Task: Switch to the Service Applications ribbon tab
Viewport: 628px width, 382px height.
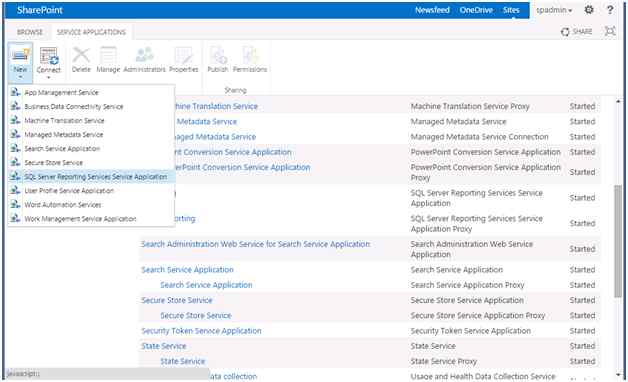Action: click(x=91, y=32)
